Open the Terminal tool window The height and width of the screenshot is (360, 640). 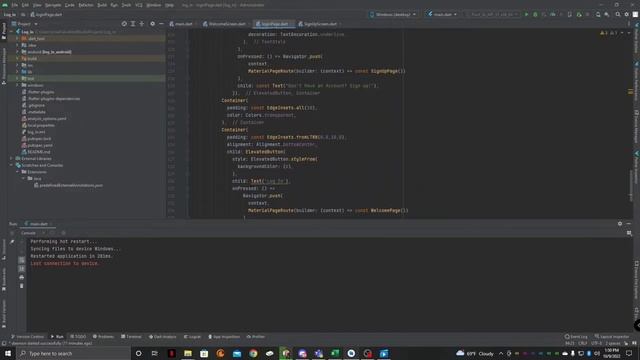(131, 337)
